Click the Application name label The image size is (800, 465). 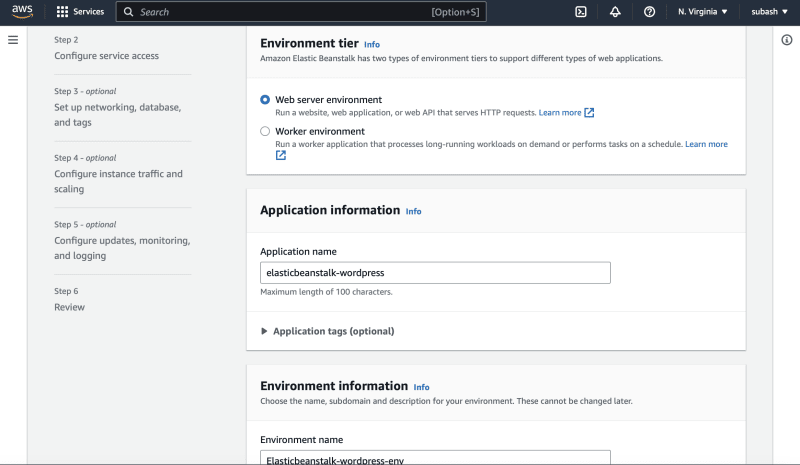coord(298,252)
